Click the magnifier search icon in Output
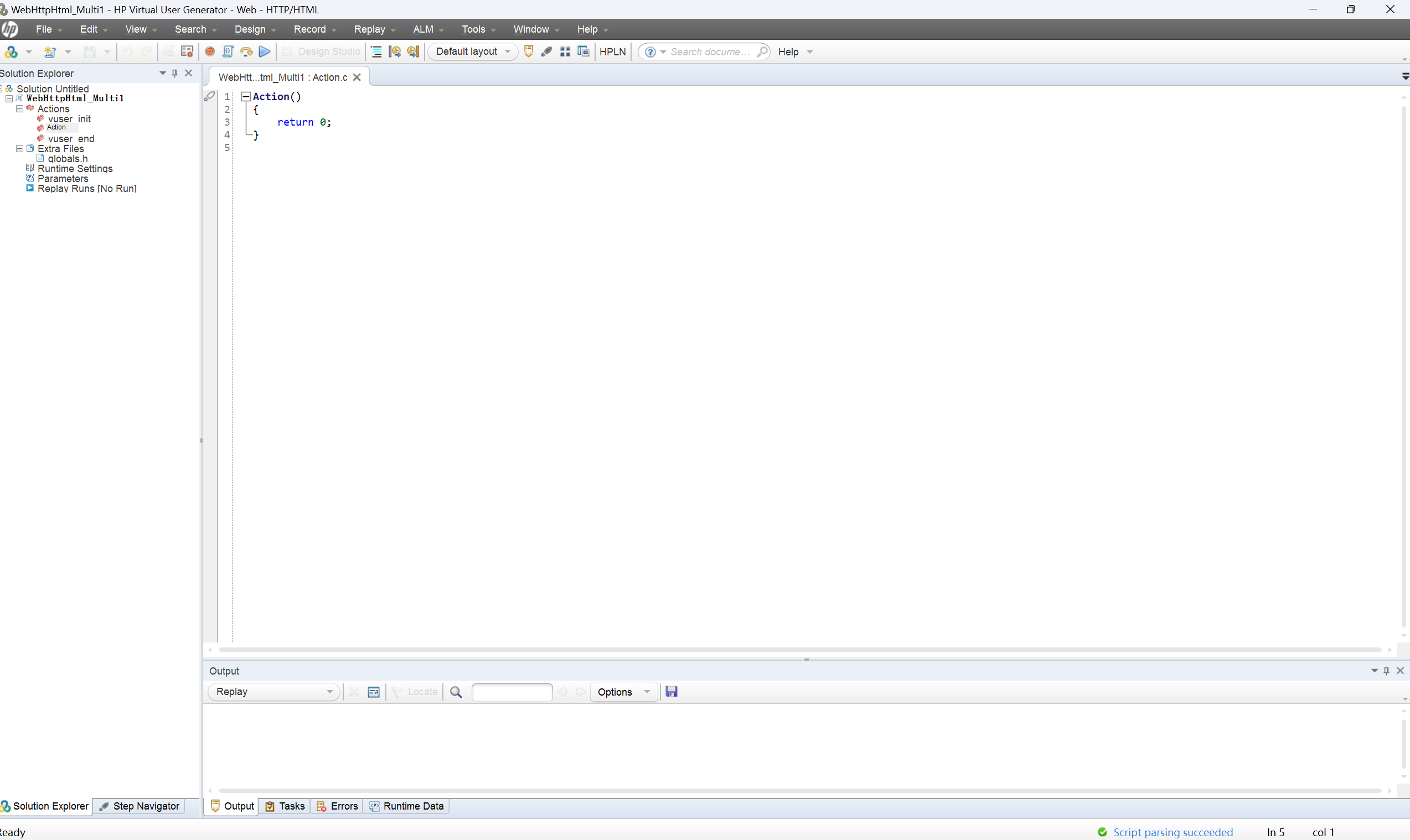Image resolution: width=1410 pixels, height=840 pixels. 456,692
